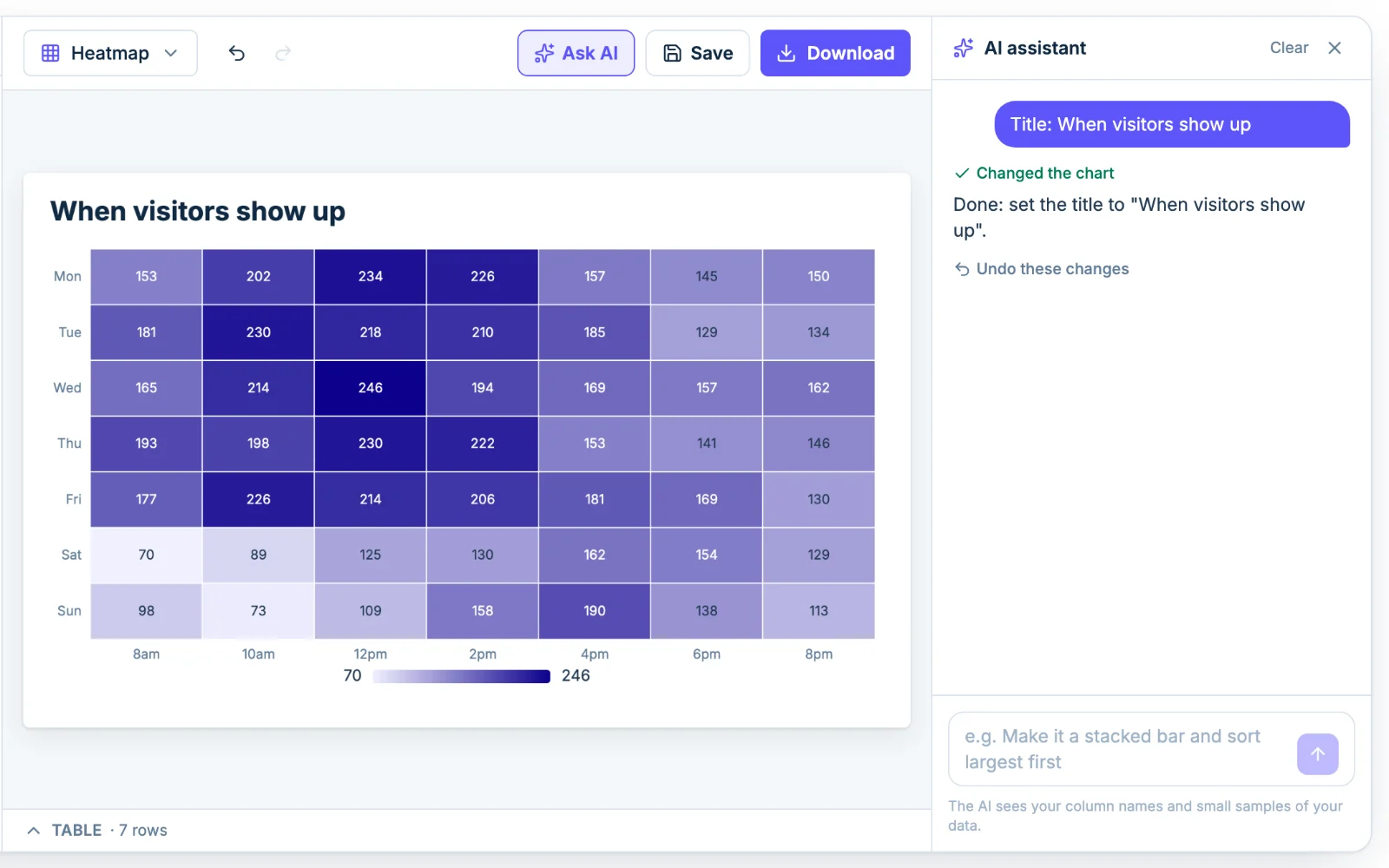The image size is (1389, 868).
Task: Select the Sat 8am cell showing 70
Action: [147, 555]
